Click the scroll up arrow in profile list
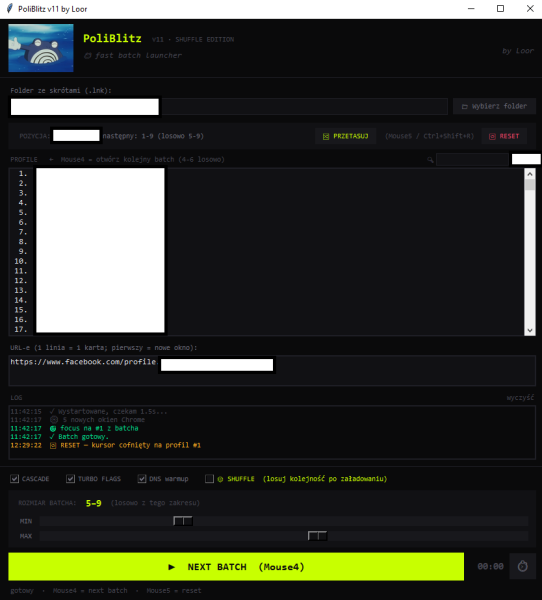 tap(530, 174)
